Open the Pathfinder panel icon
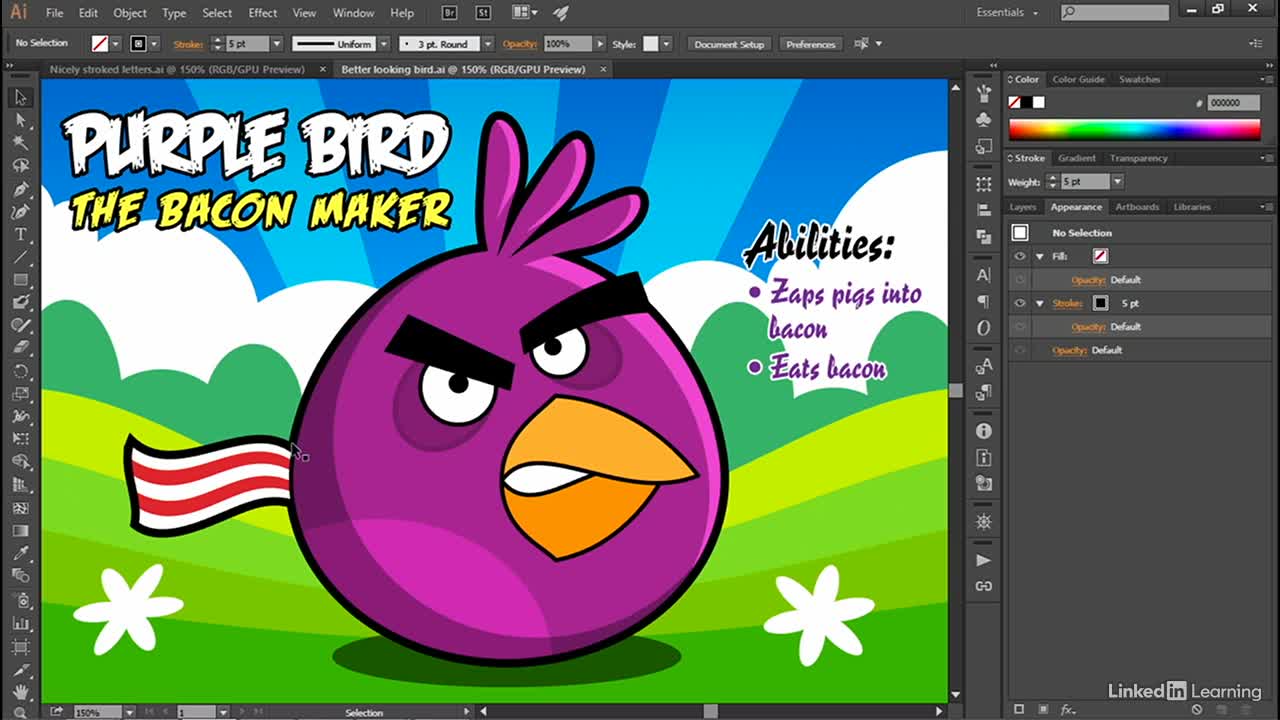The width and height of the screenshot is (1280, 720). [x=984, y=236]
